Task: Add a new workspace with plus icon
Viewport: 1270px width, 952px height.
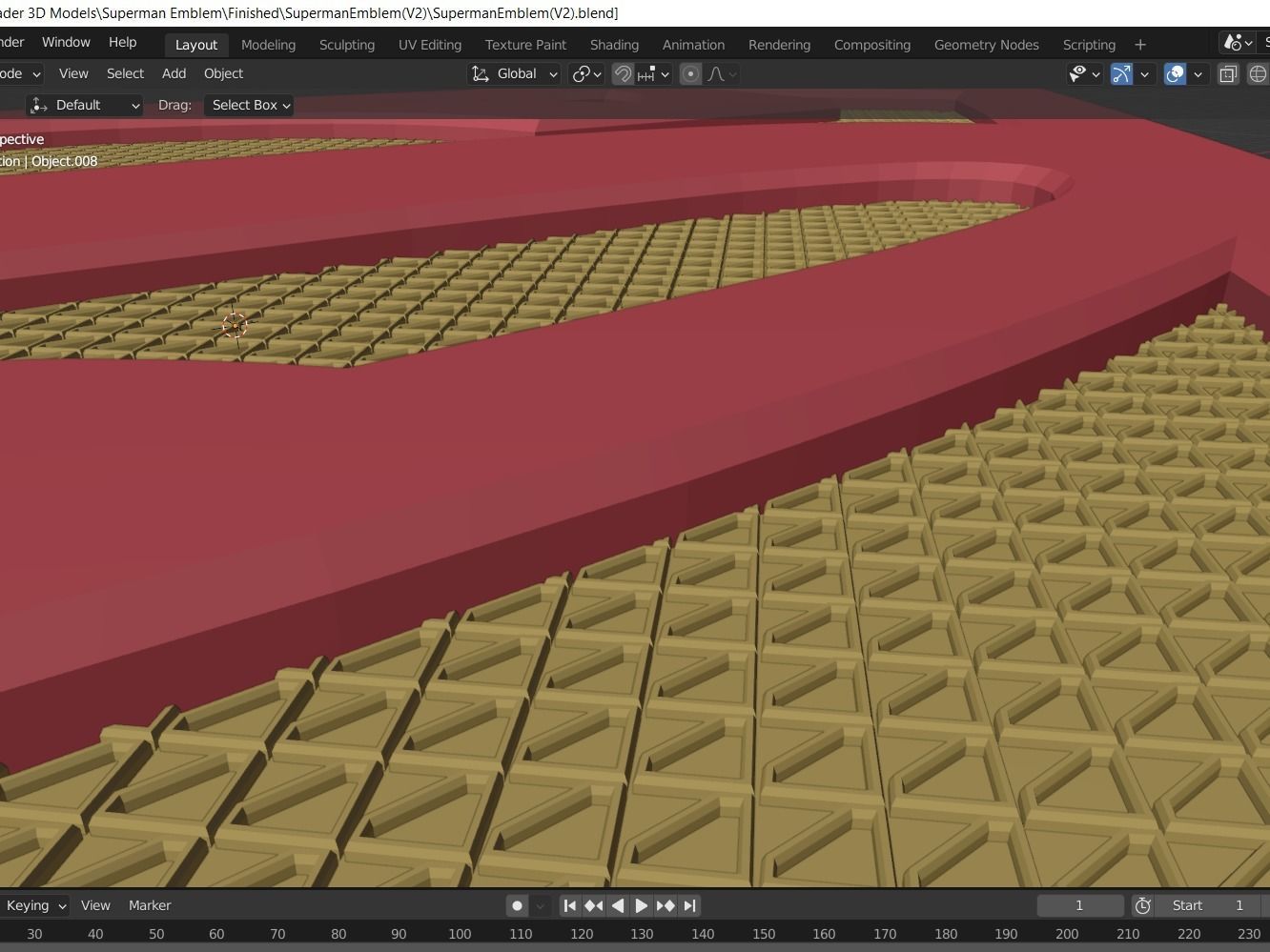Action: pyautogui.click(x=1140, y=45)
